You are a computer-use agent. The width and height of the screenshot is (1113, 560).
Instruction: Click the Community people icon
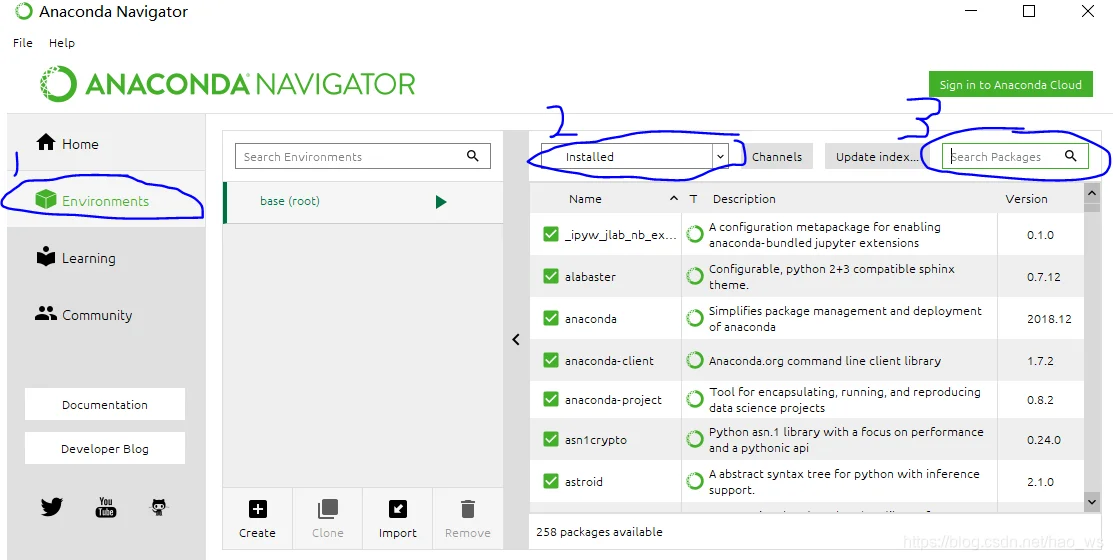[x=46, y=313]
